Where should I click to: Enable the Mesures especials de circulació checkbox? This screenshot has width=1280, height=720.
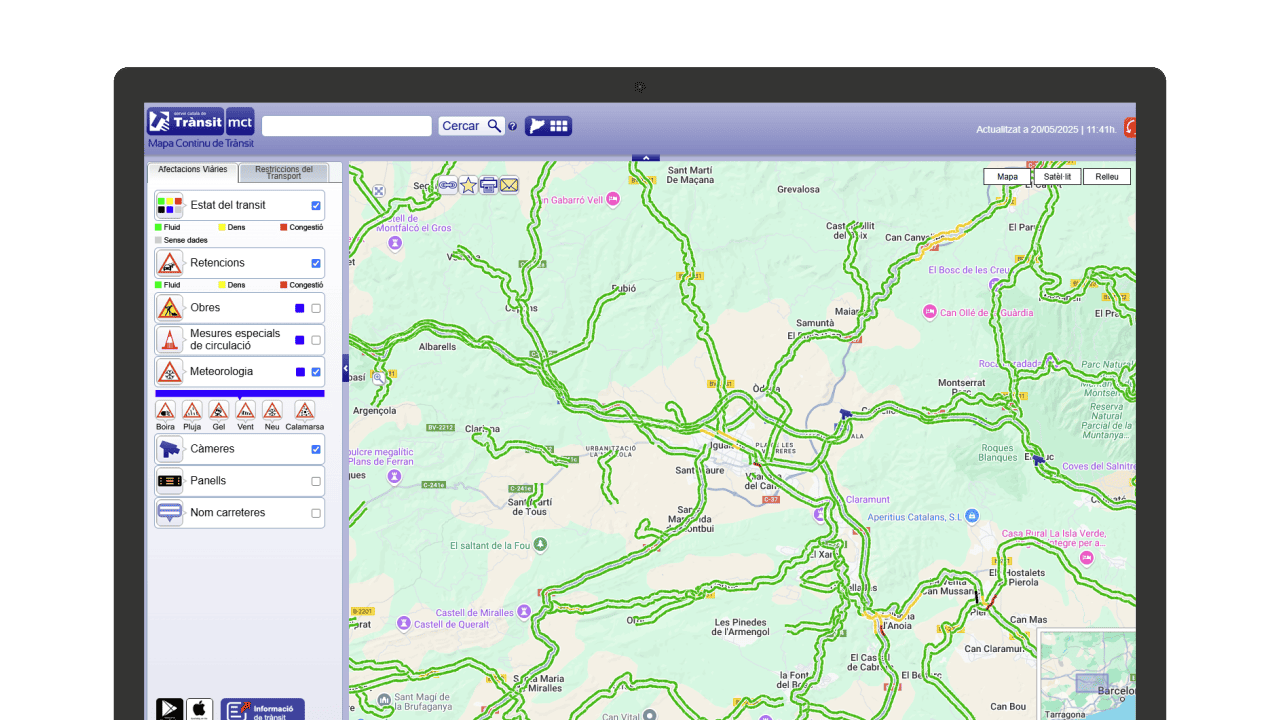pos(316,340)
